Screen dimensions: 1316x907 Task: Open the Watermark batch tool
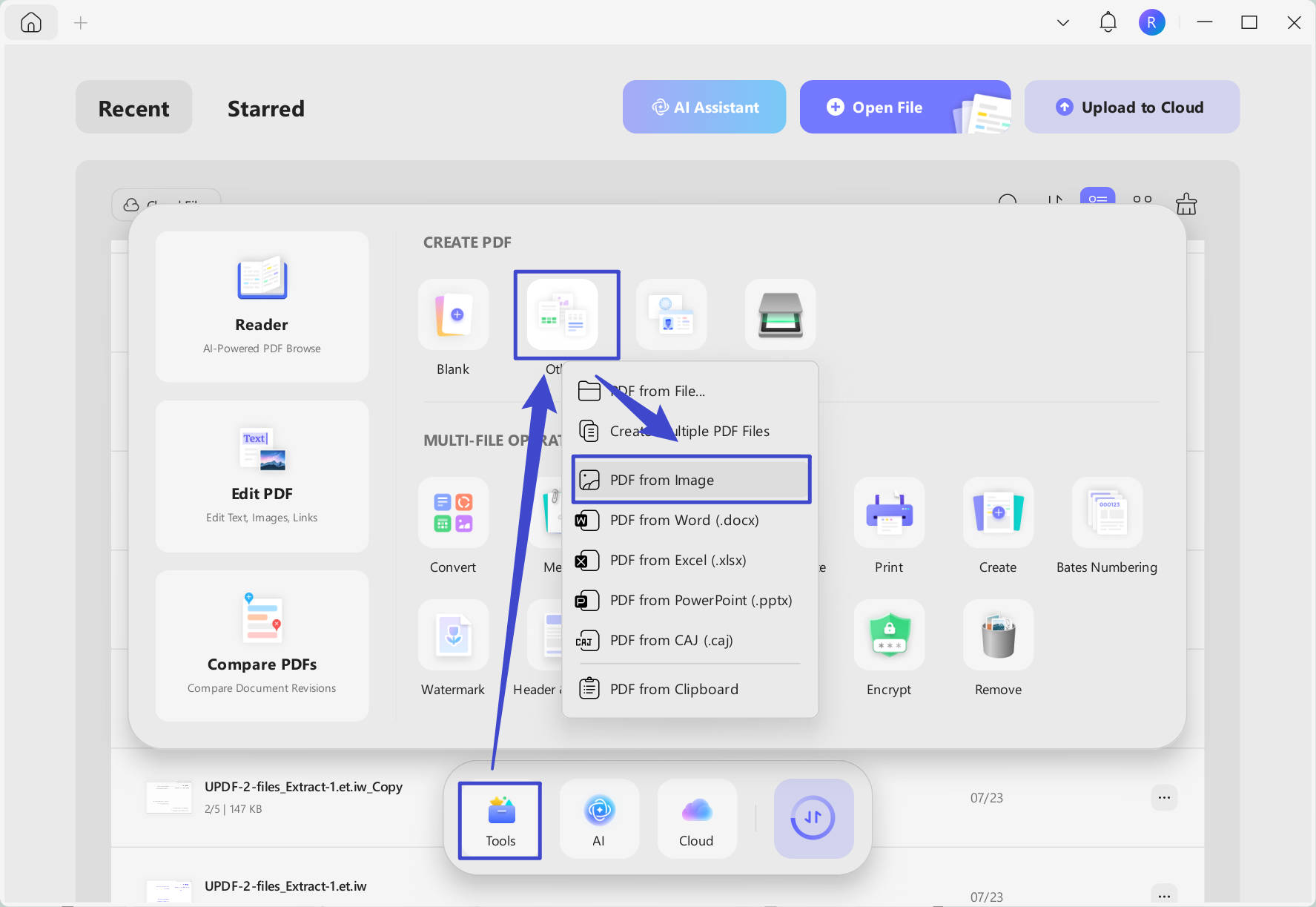[x=453, y=635]
